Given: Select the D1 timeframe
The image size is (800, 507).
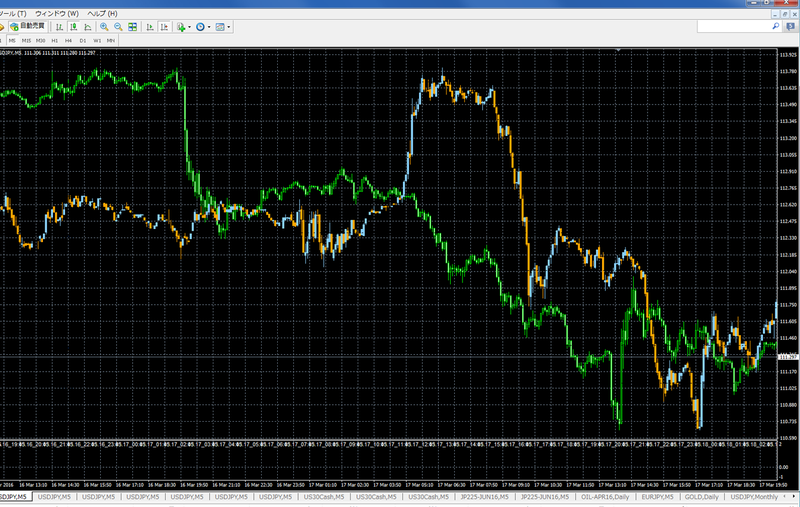Looking at the screenshot, I should [83, 40].
